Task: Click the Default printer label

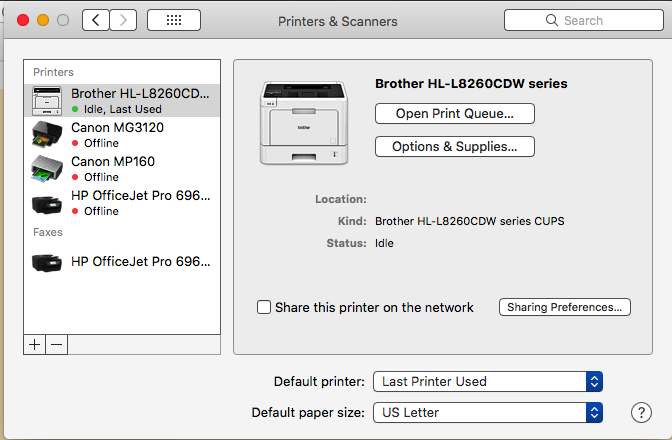Action: coord(319,382)
